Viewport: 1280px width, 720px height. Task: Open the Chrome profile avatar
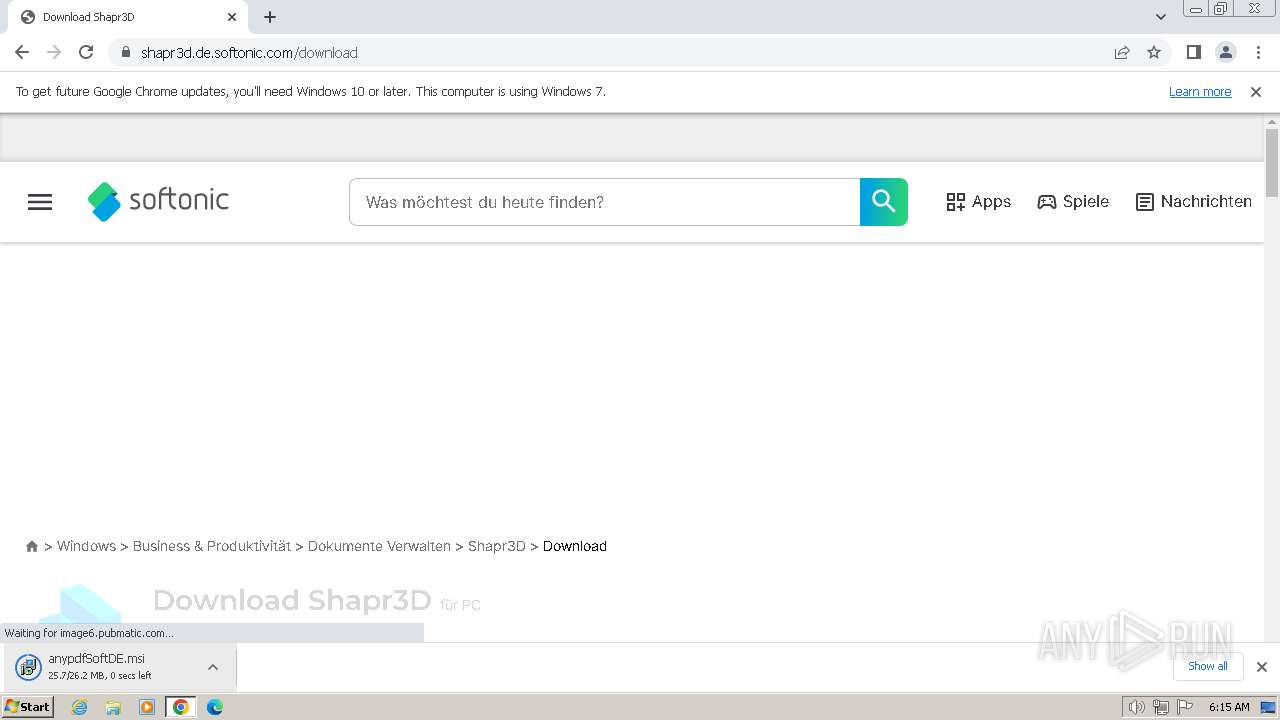coord(1226,52)
